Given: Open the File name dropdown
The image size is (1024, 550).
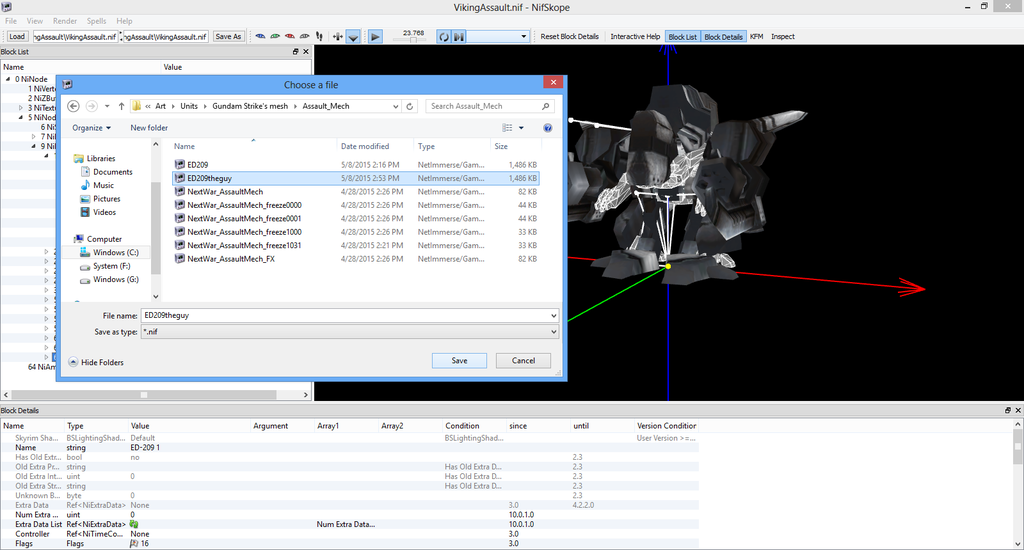Looking at the screenshot, I should 553,315.
